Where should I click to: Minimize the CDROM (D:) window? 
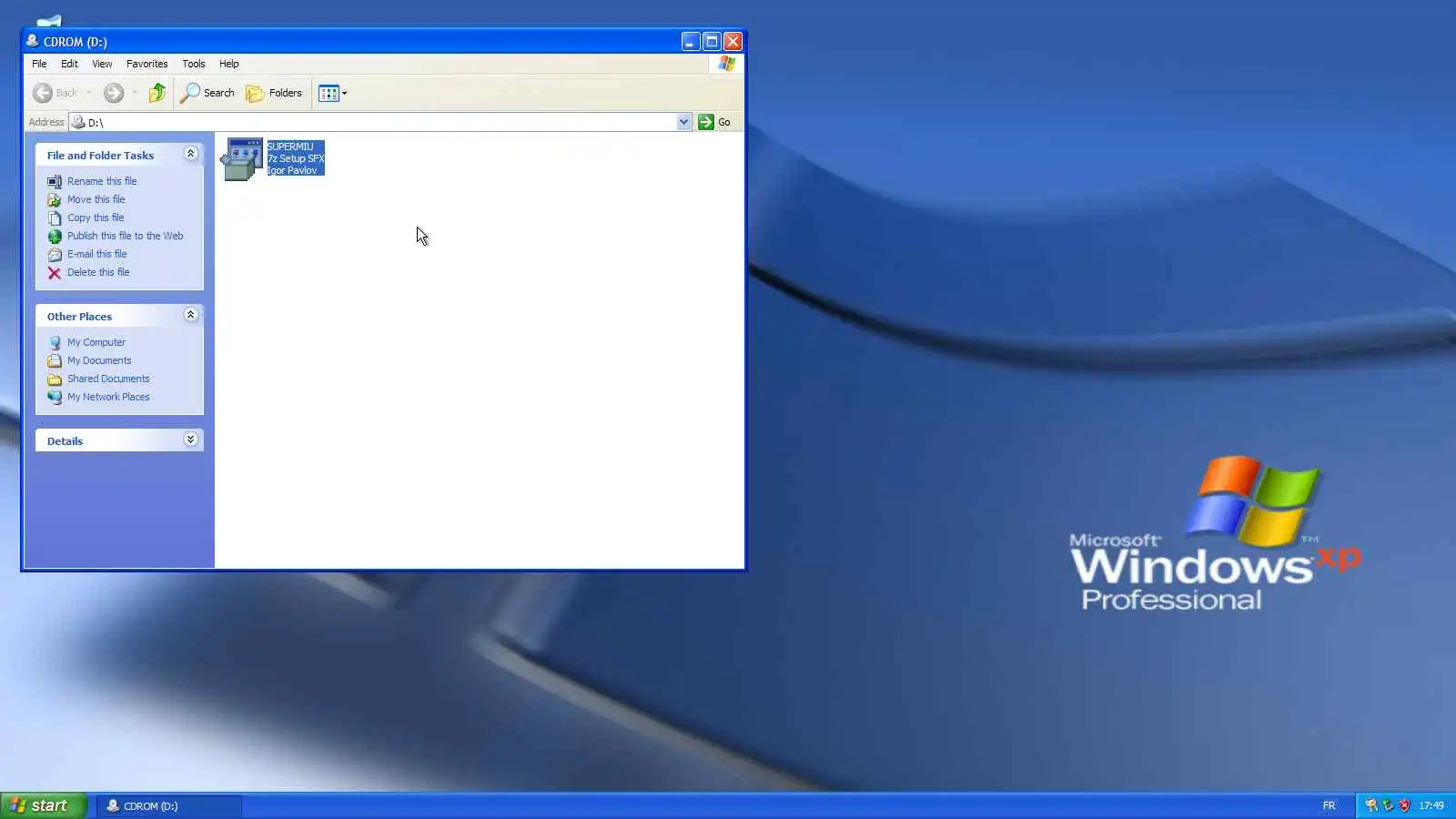click(691, 41)
